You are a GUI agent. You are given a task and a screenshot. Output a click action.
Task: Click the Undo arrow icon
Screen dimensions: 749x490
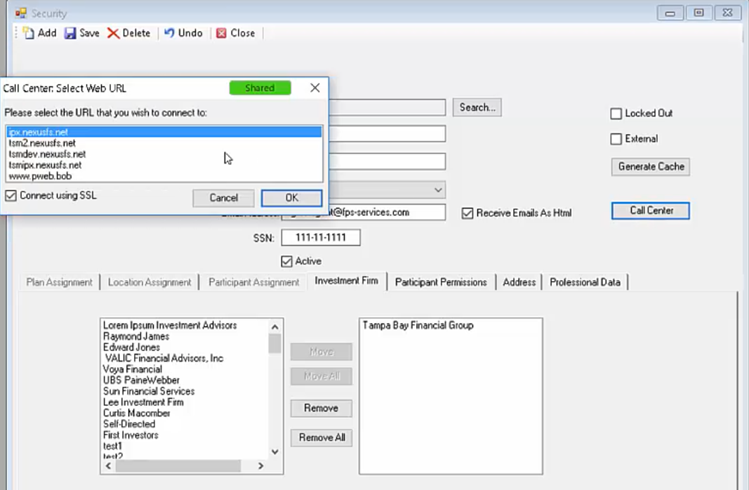(169, 33)
